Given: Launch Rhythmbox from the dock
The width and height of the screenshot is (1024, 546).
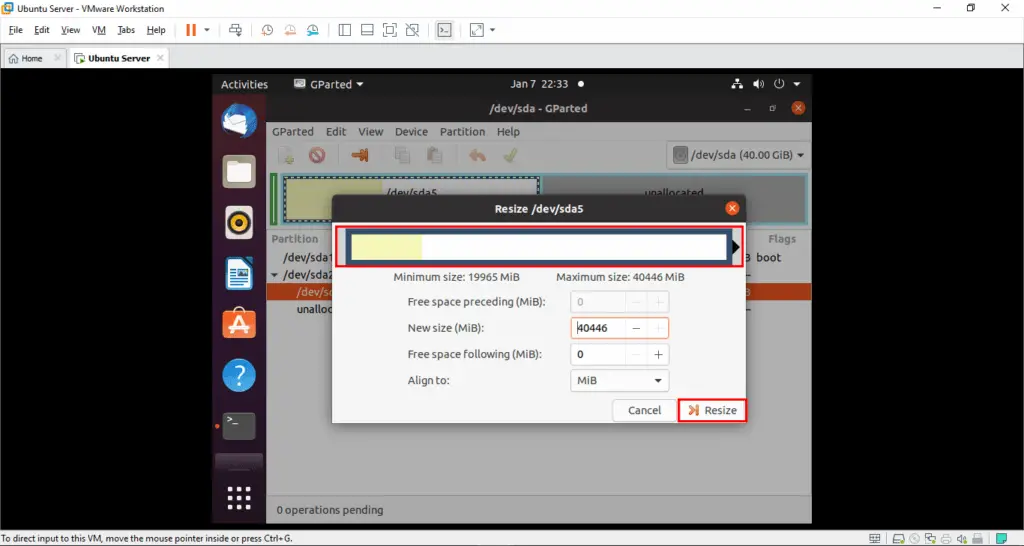Looking at the screenshot, I should [x=239, y=223].
